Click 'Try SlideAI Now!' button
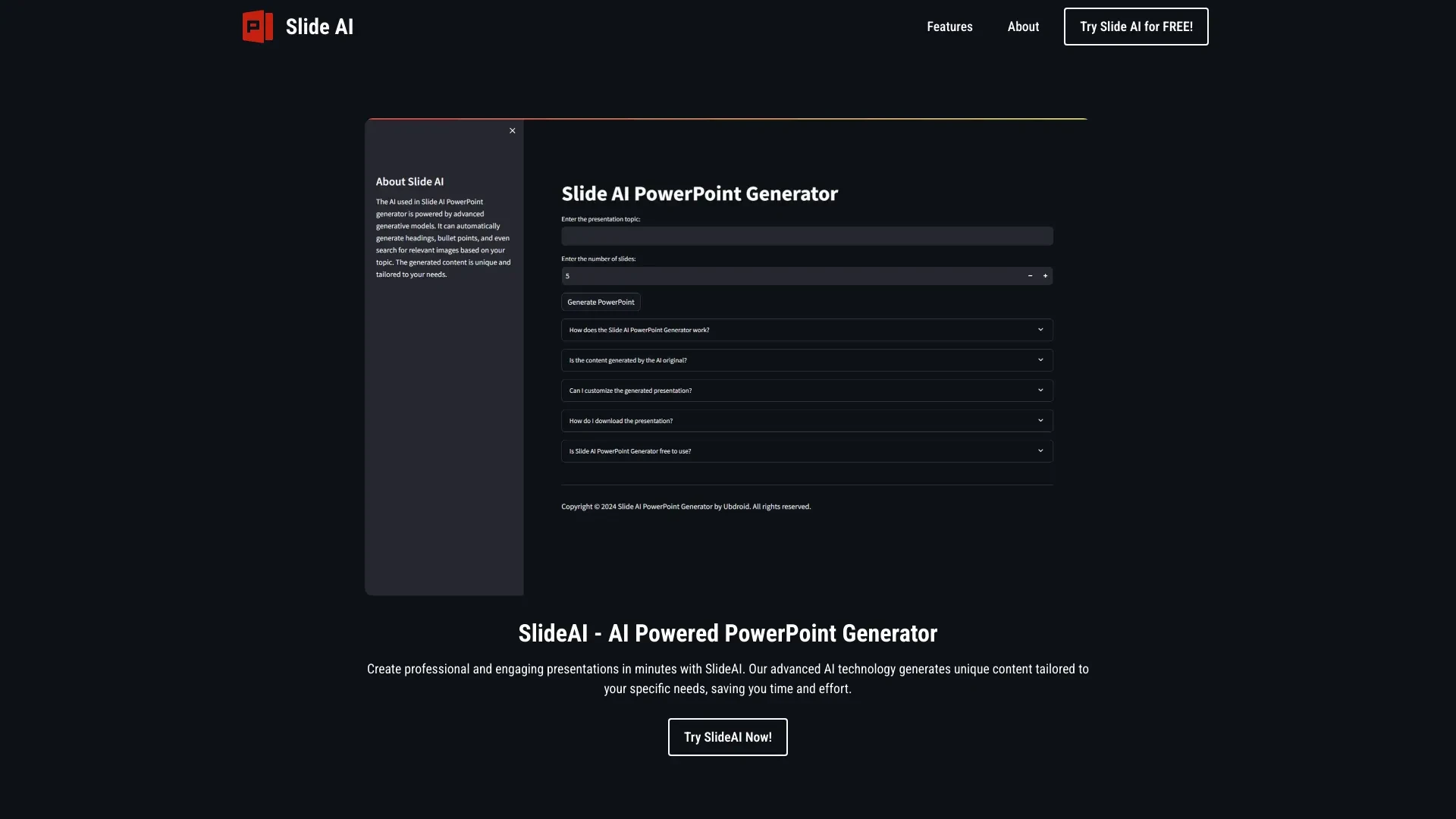Image resolution: width=1456 pixels, height=819 pixels. point(728,737)
